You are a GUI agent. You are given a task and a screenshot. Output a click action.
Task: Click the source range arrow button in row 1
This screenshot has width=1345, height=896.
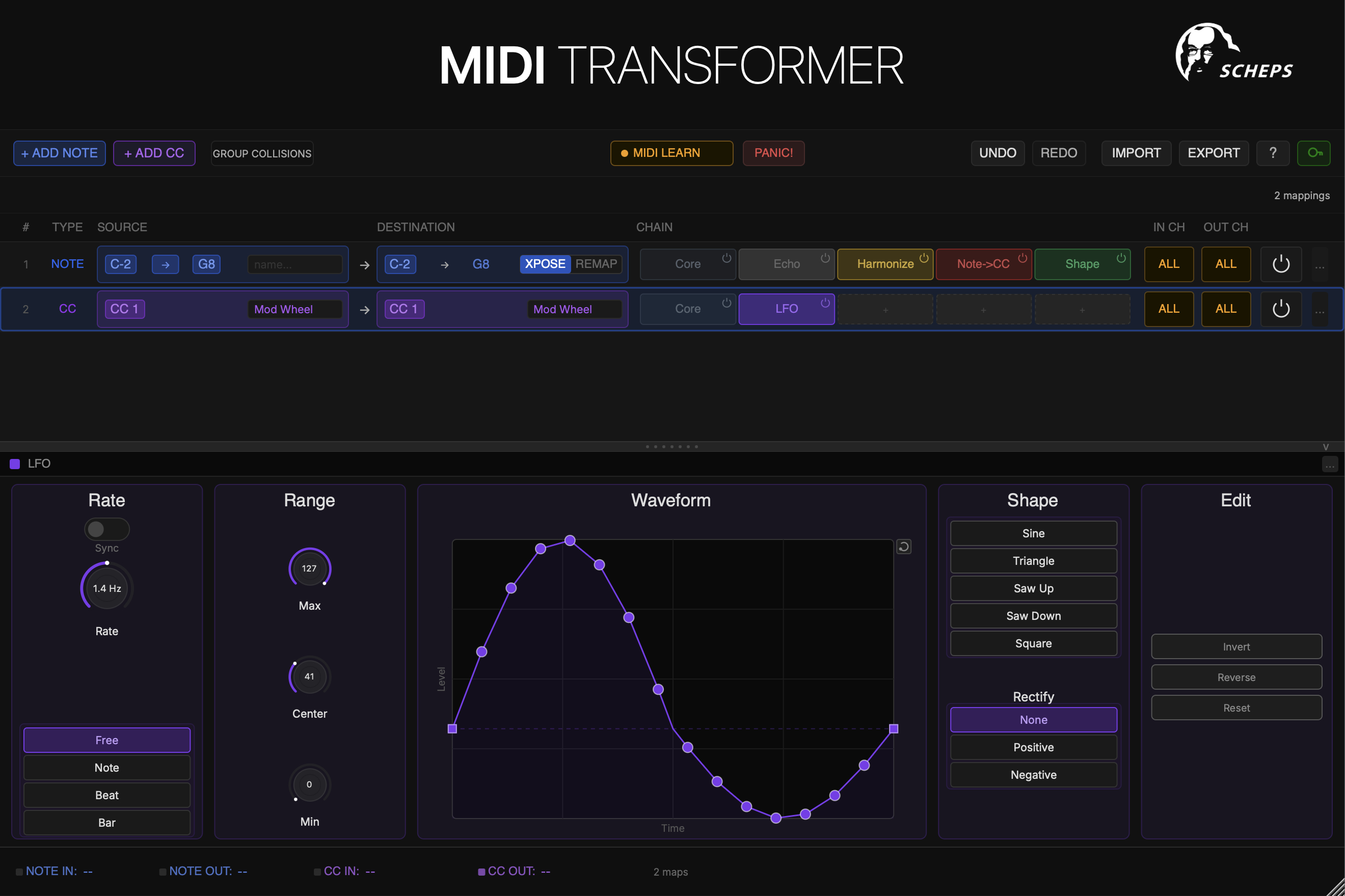pyautogui.click(x=165, y=264)
